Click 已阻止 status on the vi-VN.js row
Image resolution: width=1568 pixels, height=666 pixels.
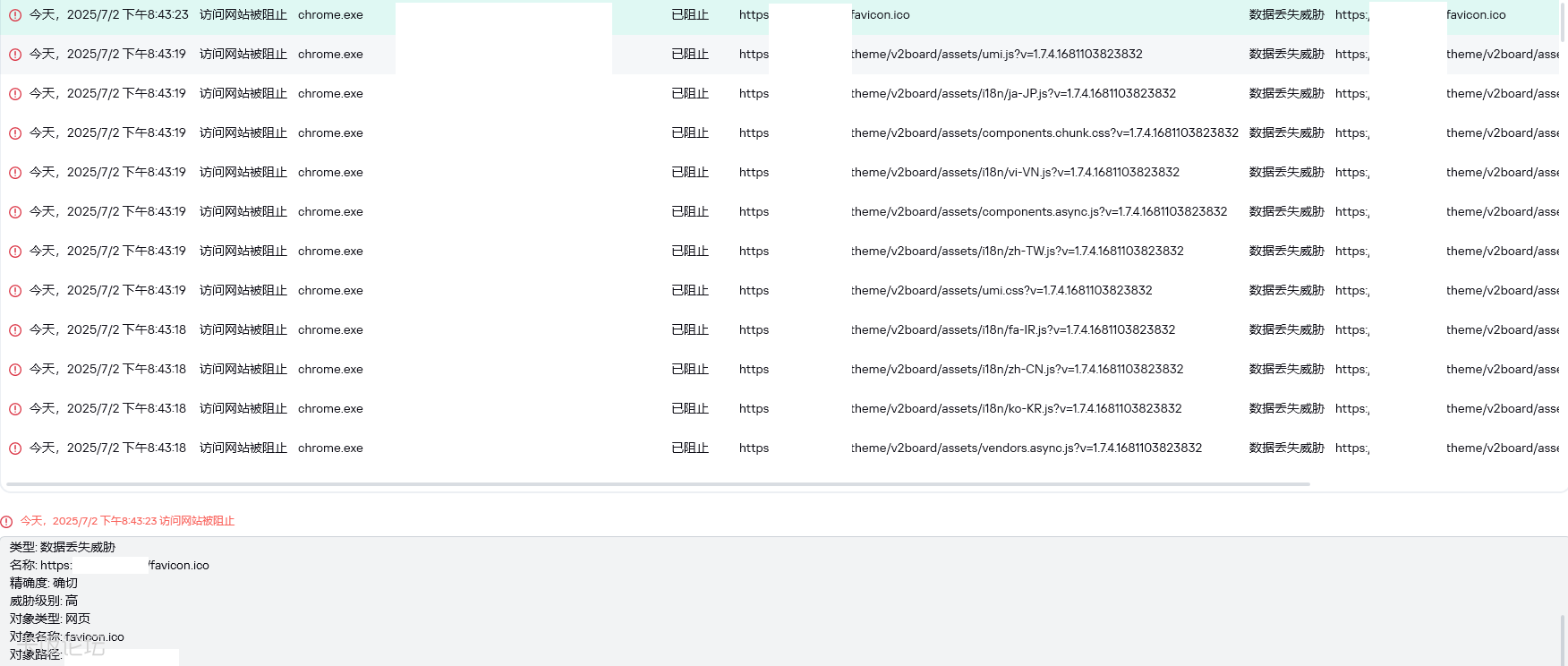click(x=690, y=172)
